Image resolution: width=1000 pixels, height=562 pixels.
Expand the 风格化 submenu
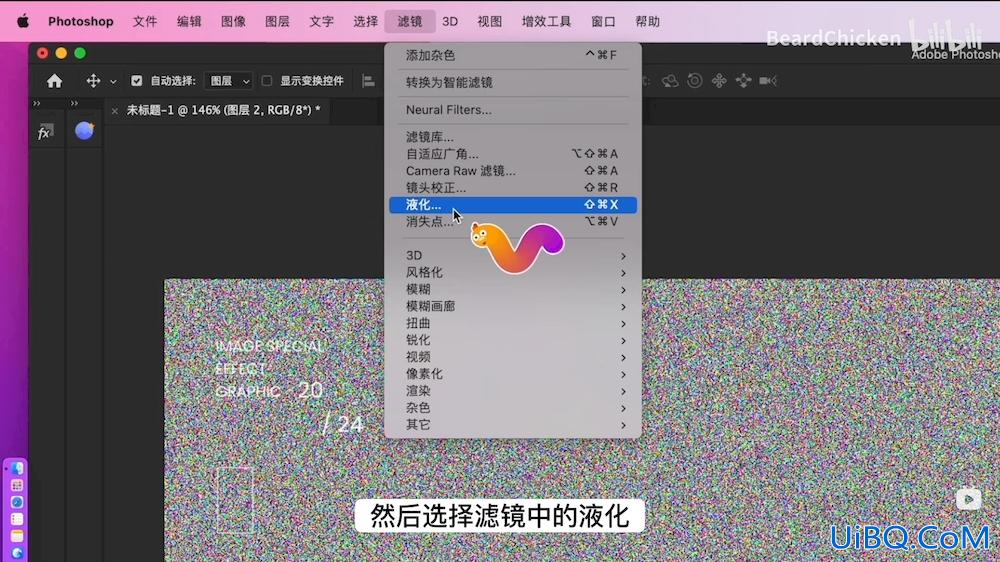tap(513, 272)
